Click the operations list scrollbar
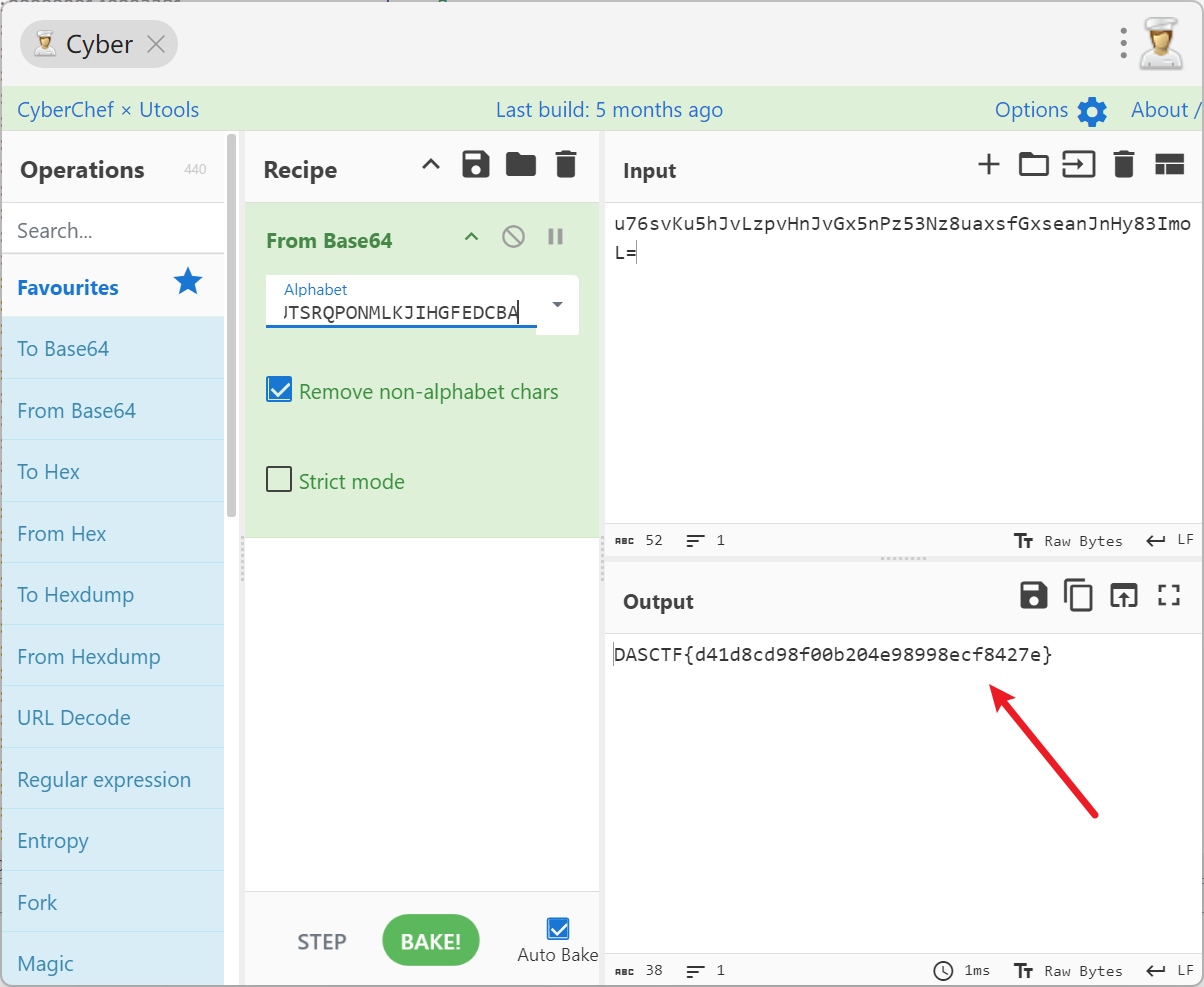The height and width of the screenshot is (987, 1204). (232, 325)
